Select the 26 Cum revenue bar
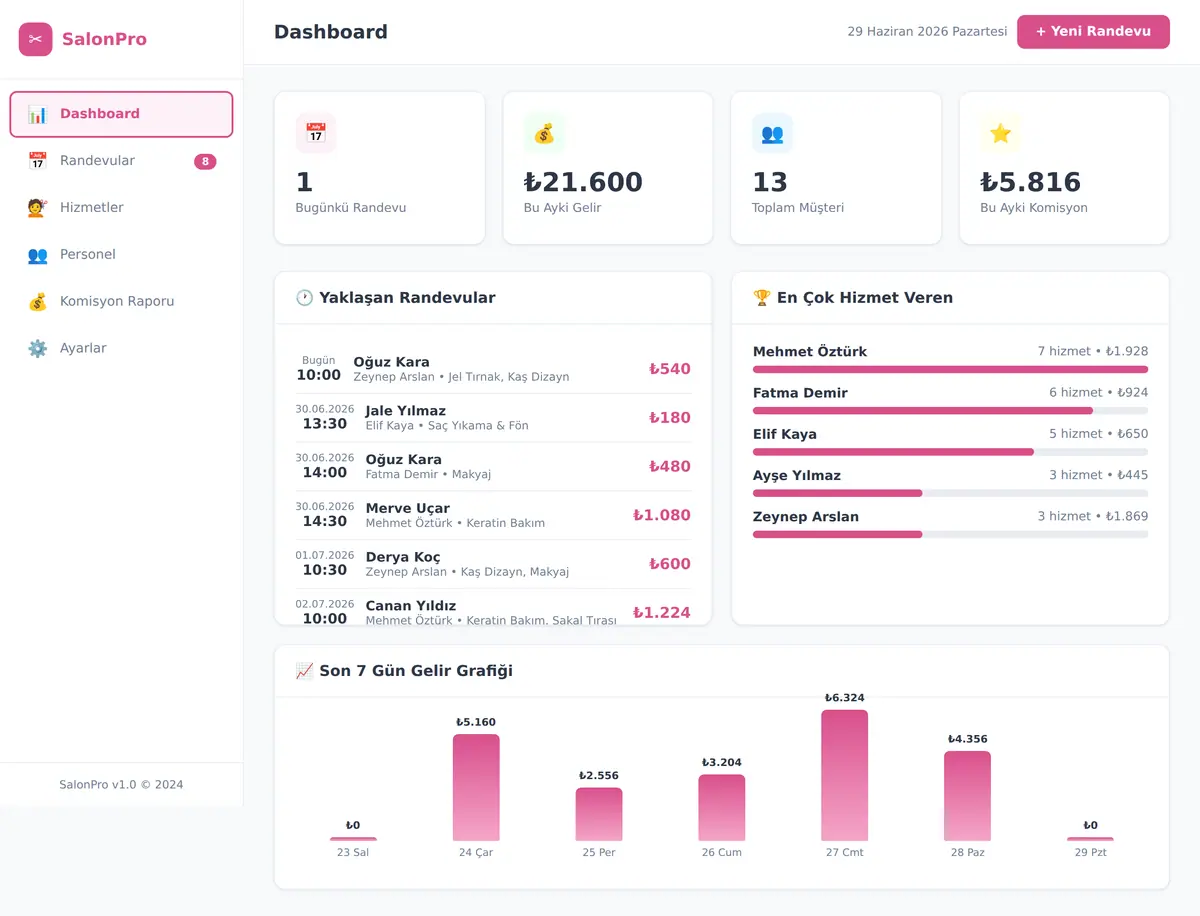The height and width of the screenshot is (916, 1200). tap(722, 808)
